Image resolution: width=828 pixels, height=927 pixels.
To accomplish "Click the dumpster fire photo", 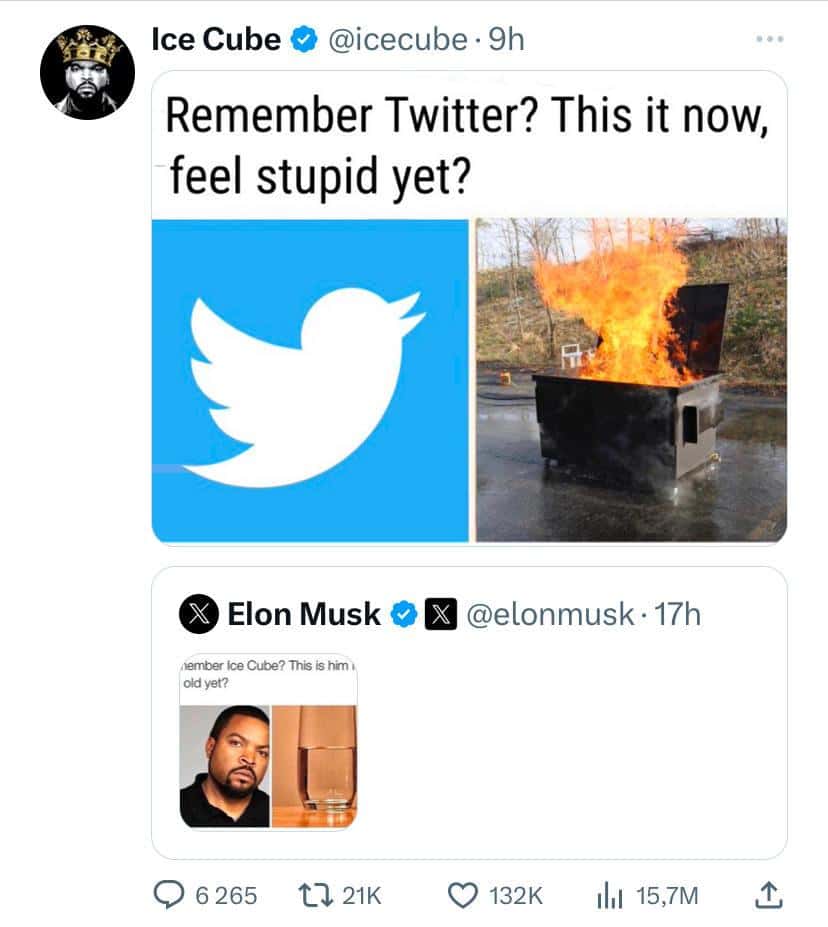I will pyautogui.click(x=630, y=380).
